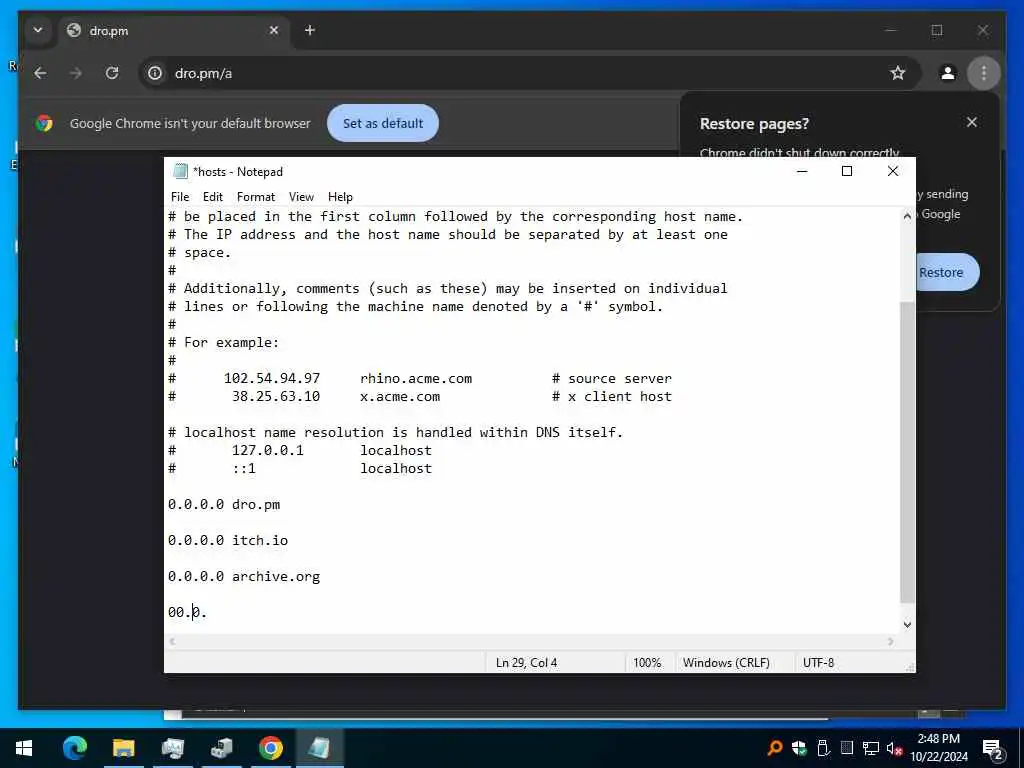1024x768 pixels.
Task: Click 'rhino.acme.com' in the text
Action: 416,378
